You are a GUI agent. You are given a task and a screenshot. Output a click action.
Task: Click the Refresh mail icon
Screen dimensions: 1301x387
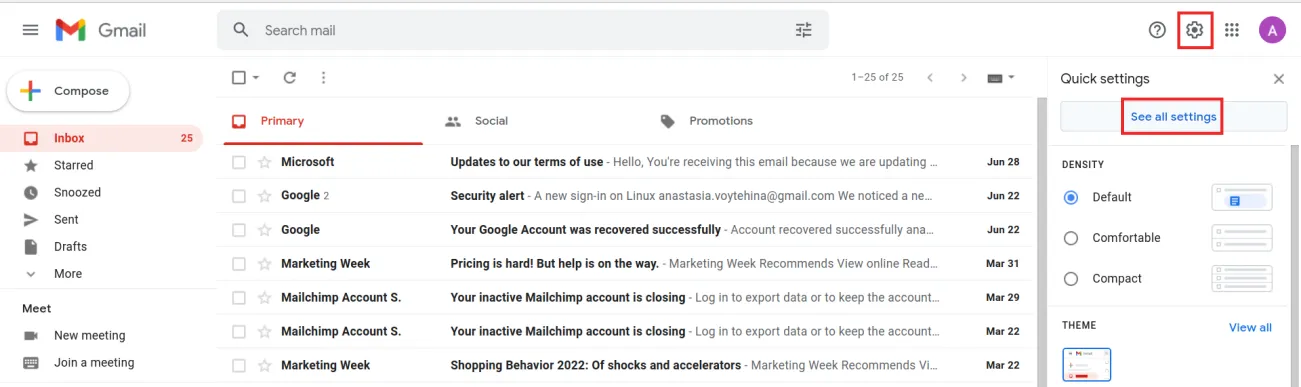pyautogui.click(x=290, y=77)
